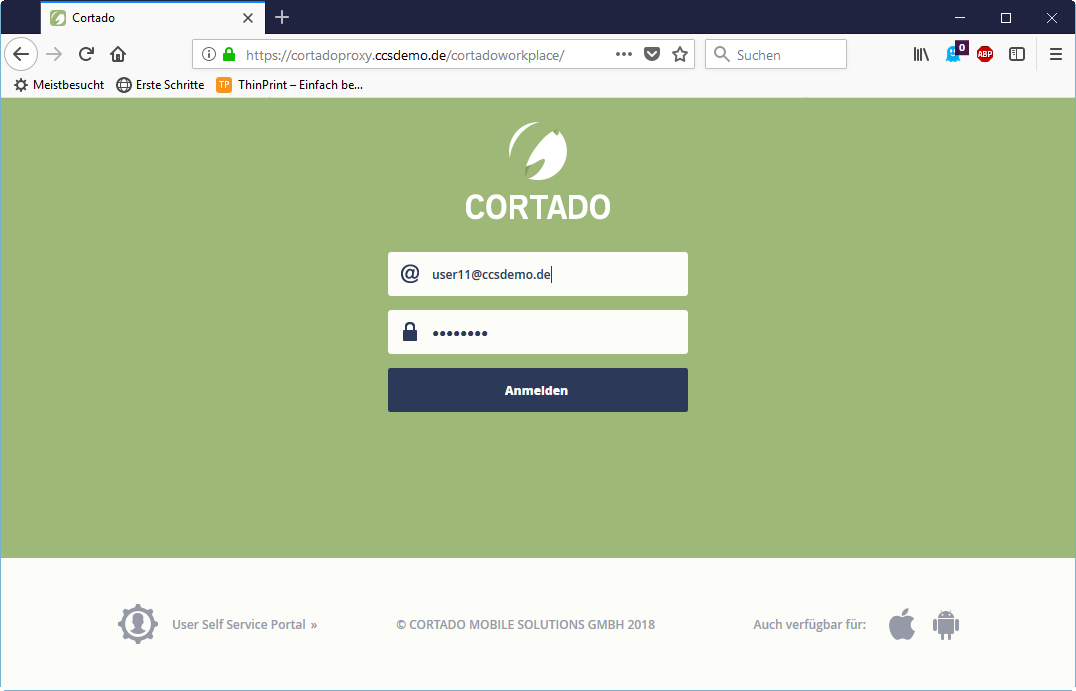Click the forward navigation arrow
Viewport: 1076px width, 691px height.
pyautogui.click(x=54, y=54)
